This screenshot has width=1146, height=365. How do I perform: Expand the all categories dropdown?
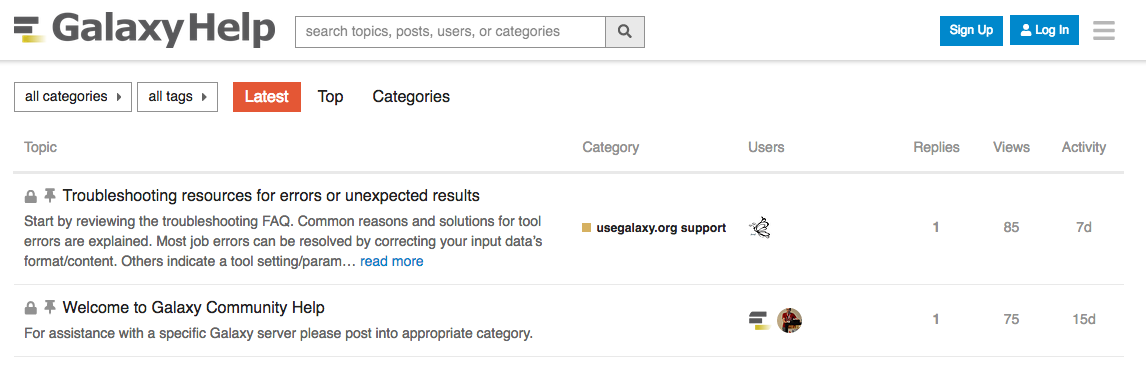(x=73, y=97)
